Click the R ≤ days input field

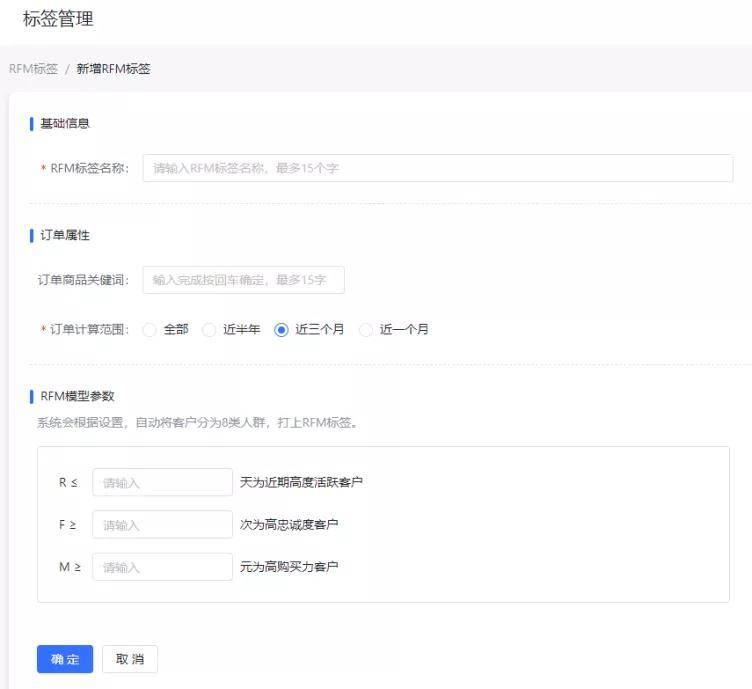[x=162, y=482]
